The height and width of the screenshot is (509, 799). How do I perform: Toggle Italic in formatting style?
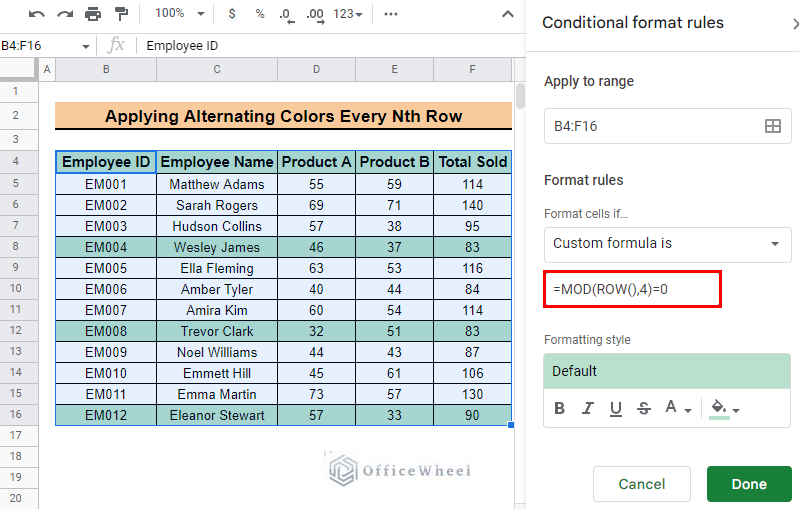point(588,408)
